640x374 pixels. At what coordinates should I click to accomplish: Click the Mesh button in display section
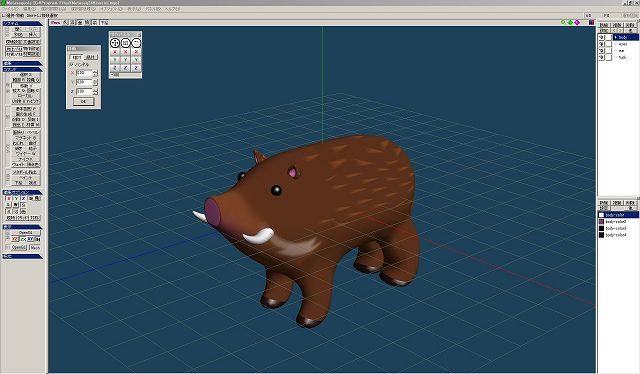point(35,247)
